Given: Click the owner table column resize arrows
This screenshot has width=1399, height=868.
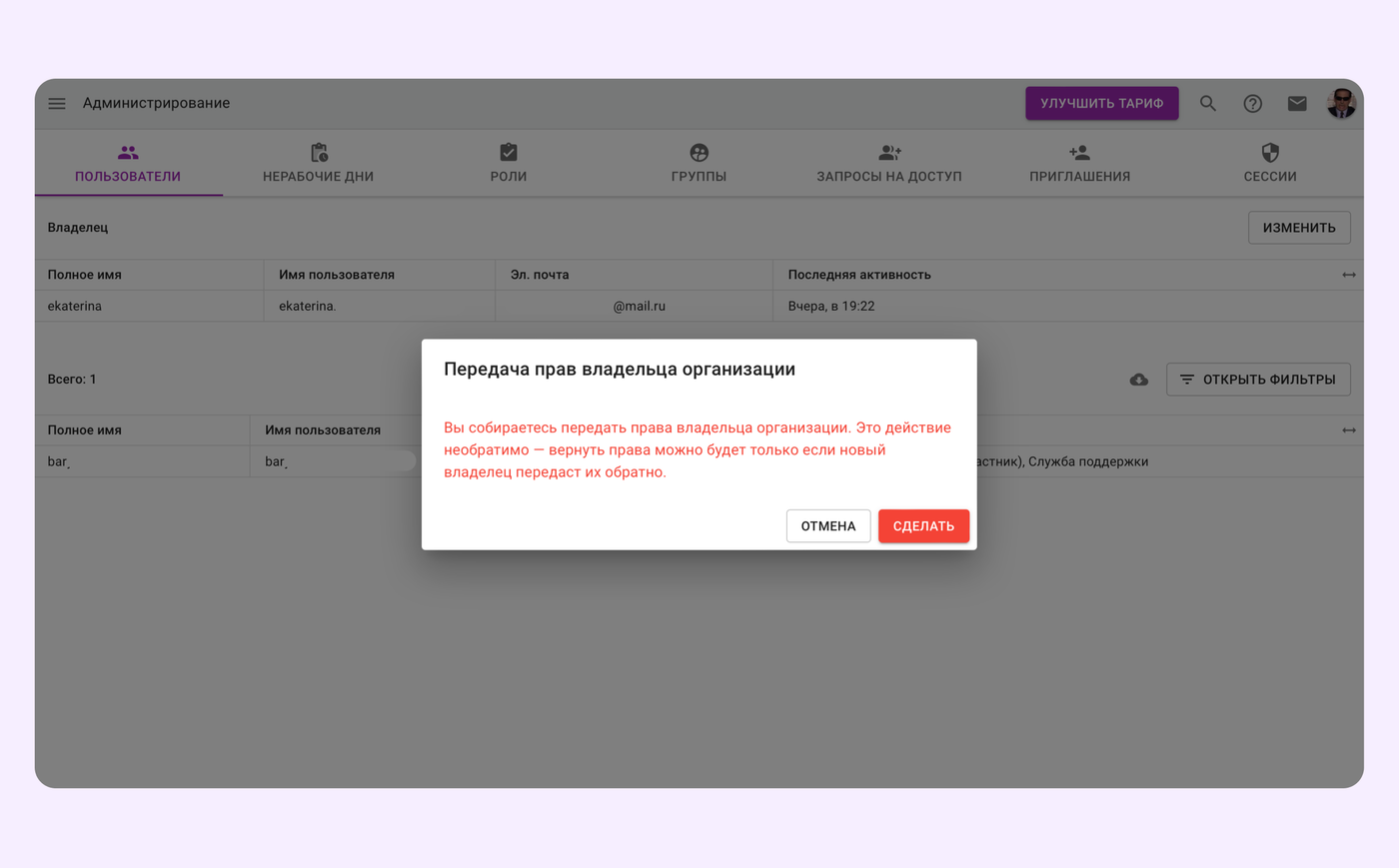Looking at the screenshot, I should 1348,275.
